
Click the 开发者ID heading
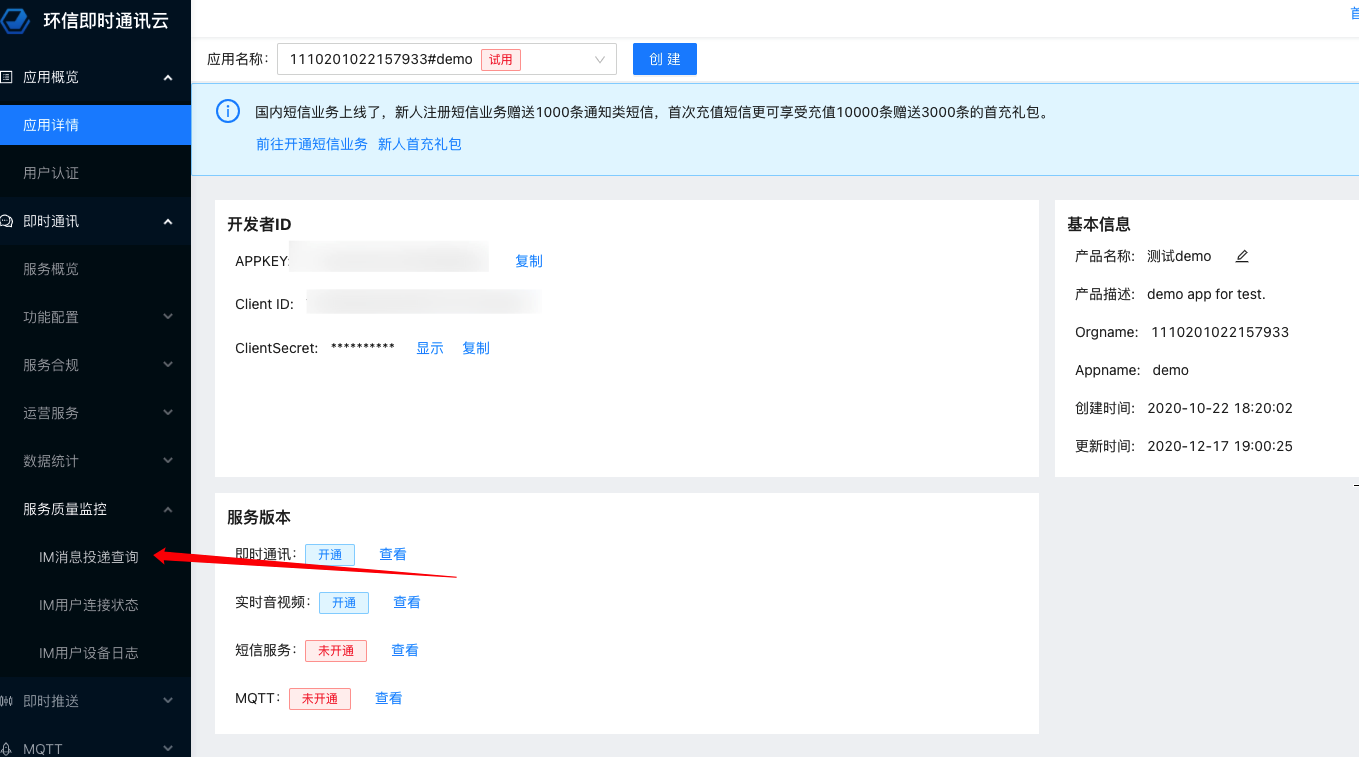(259, 224)
